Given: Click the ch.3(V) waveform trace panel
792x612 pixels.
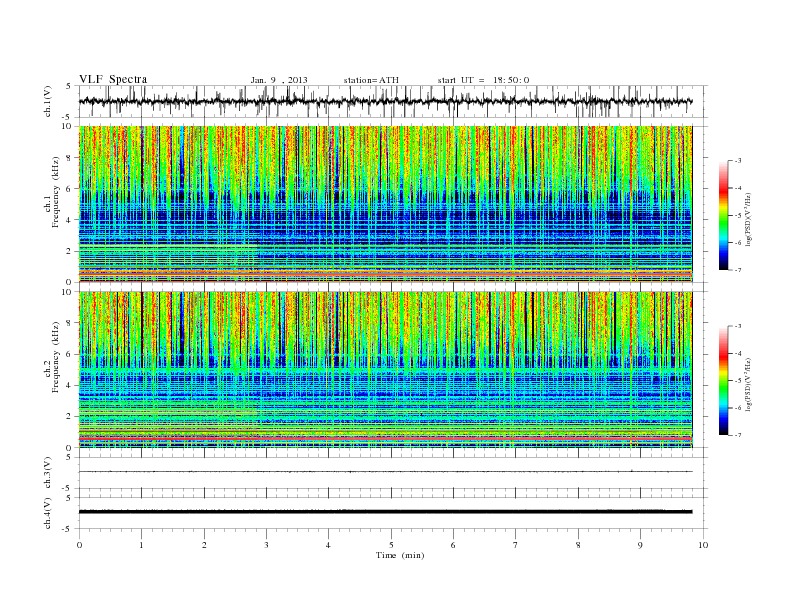Looking at the screenshot, I should click(x=393, y=473).
